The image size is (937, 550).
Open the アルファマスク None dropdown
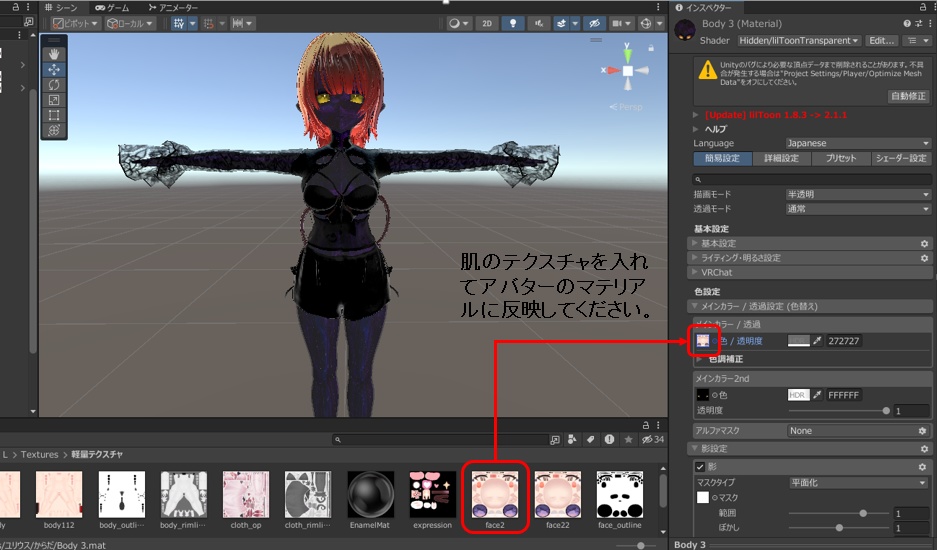click(858, 431)
